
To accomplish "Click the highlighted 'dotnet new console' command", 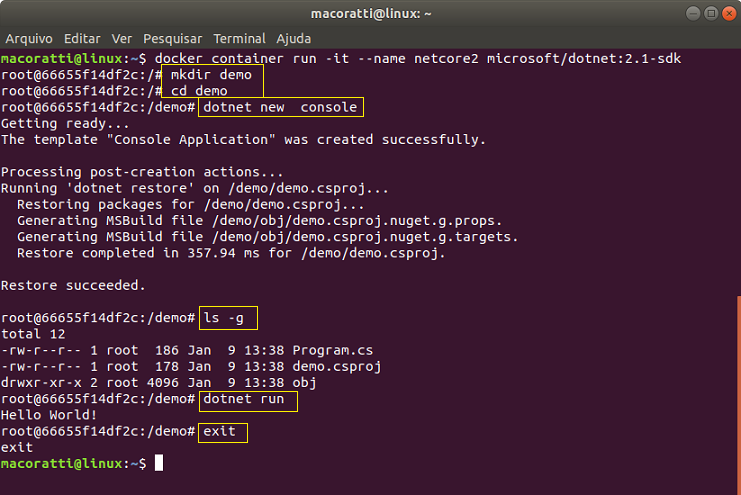I will click(281, 107).
